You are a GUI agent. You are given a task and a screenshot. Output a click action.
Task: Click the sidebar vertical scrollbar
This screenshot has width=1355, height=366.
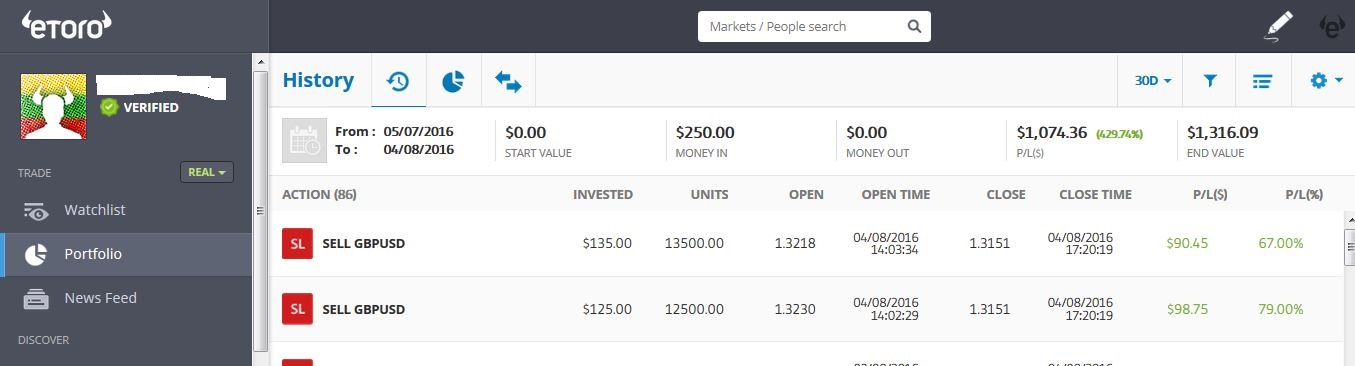(261, 208)
